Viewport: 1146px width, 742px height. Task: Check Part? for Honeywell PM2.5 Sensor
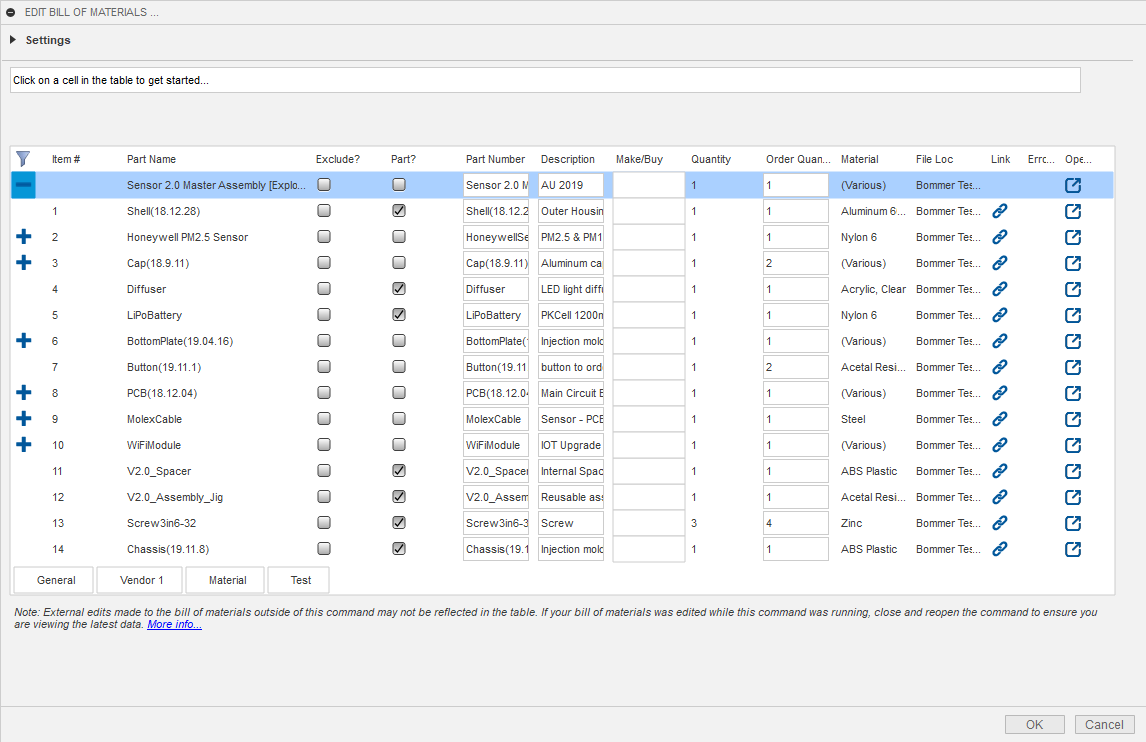click(x=399, y=237)
